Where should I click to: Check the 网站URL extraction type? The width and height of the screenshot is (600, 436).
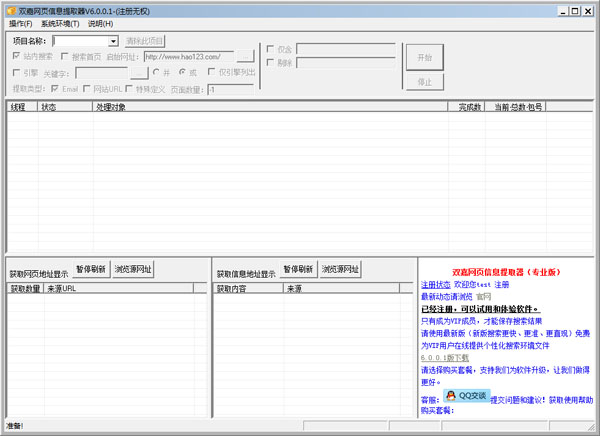point(86,89)
